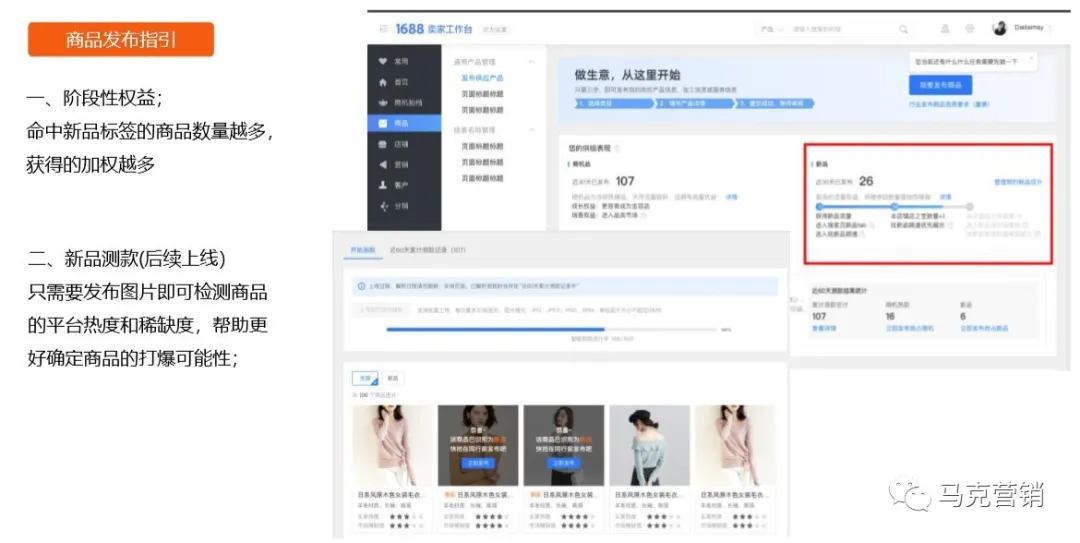Click 立即发布热点商机 link under 16
This screenshot has width=1080, height=543.
[x=910, y=329]
